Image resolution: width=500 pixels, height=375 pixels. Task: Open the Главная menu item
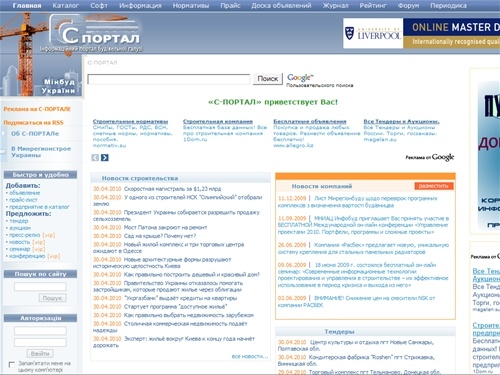(27, 6)
